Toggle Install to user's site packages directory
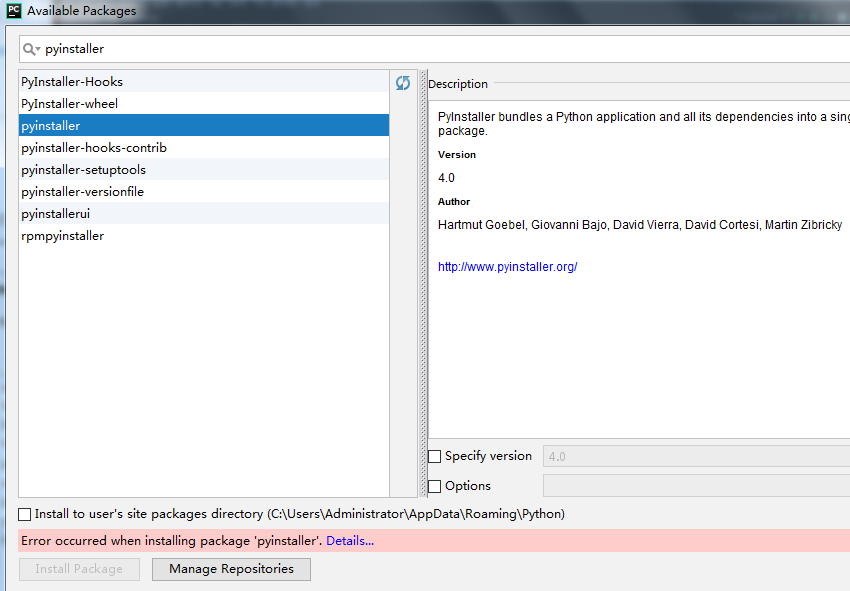The width and height of the screenshot is (850, 591). tap(24, 514)
